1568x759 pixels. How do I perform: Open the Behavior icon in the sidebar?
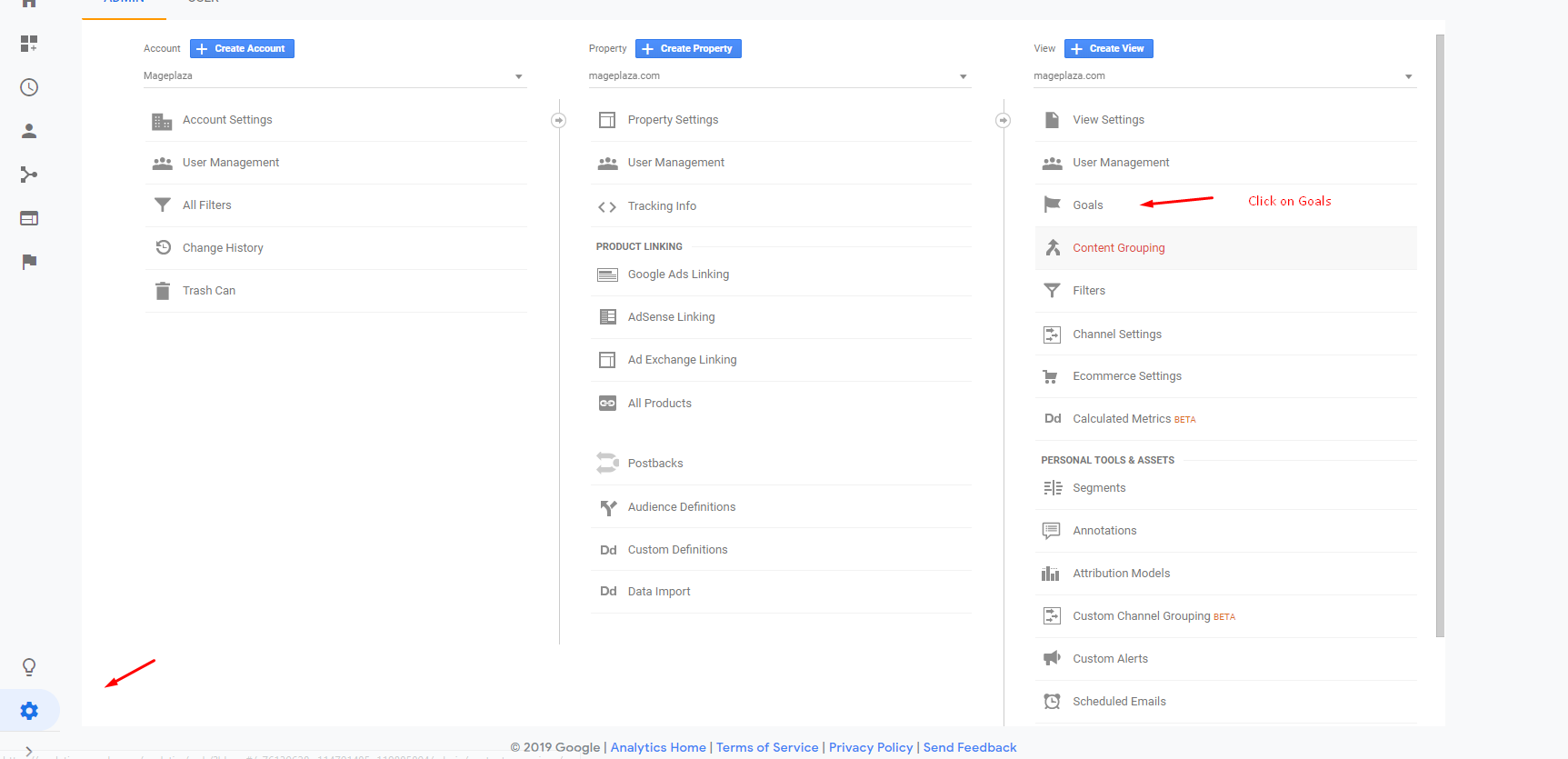pyautogui.click(x=29, y=218)
